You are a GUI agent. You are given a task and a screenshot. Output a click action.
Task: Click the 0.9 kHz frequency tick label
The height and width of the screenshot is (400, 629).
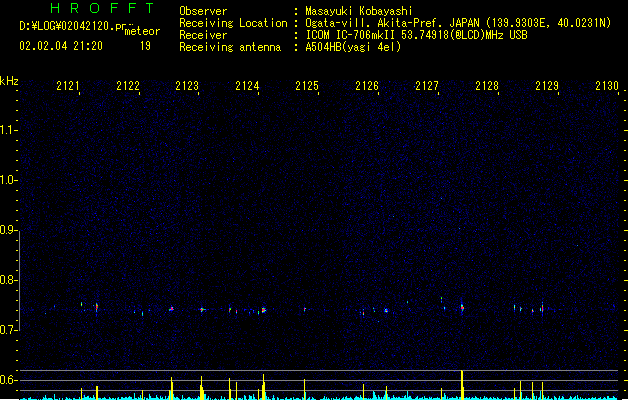tap(8, 230)
